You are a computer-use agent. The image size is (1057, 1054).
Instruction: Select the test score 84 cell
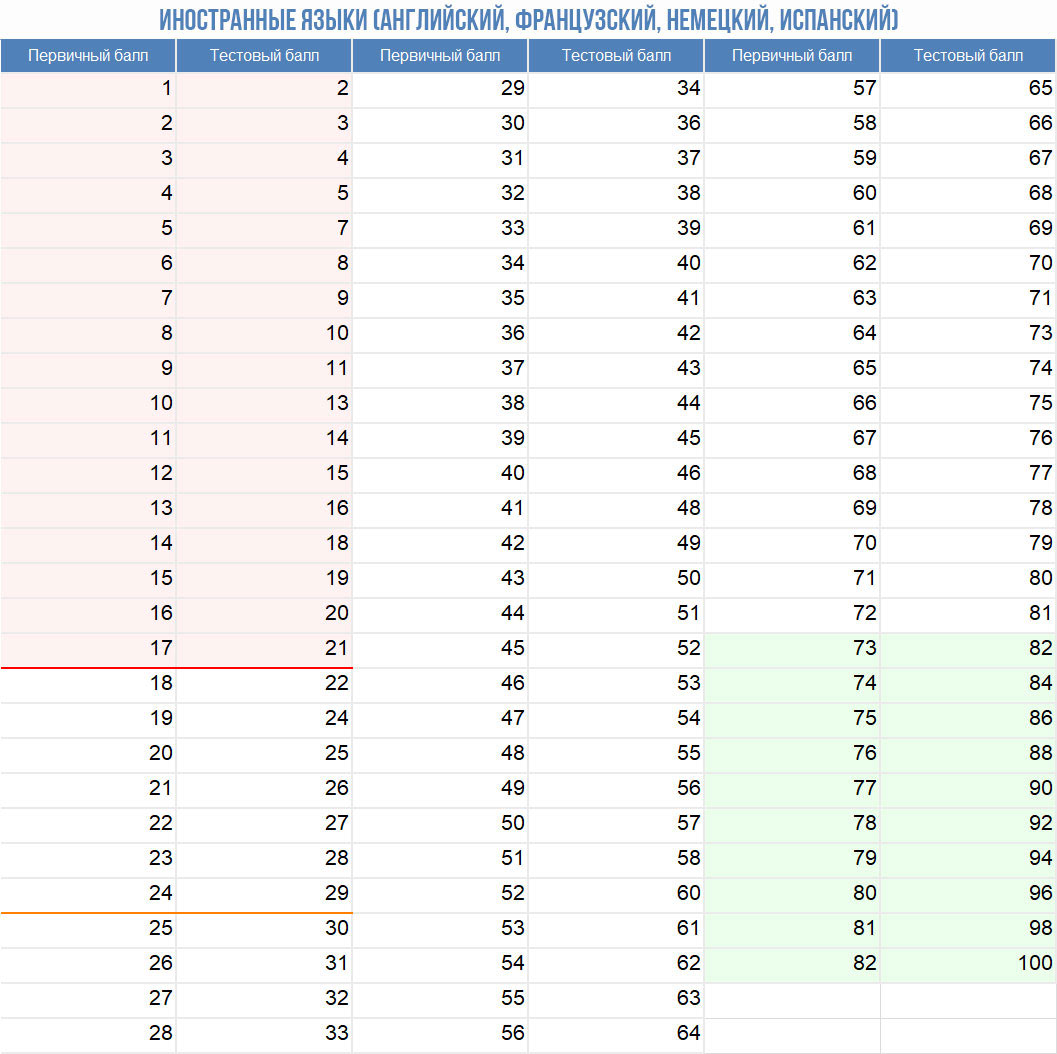(968, 683)
